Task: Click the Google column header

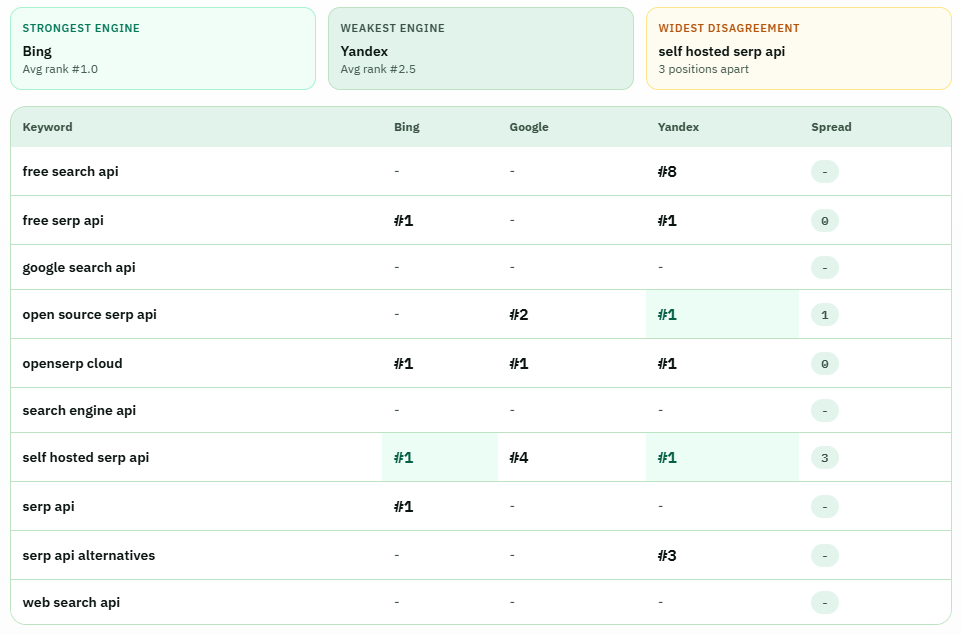Action: pos(529,127)
